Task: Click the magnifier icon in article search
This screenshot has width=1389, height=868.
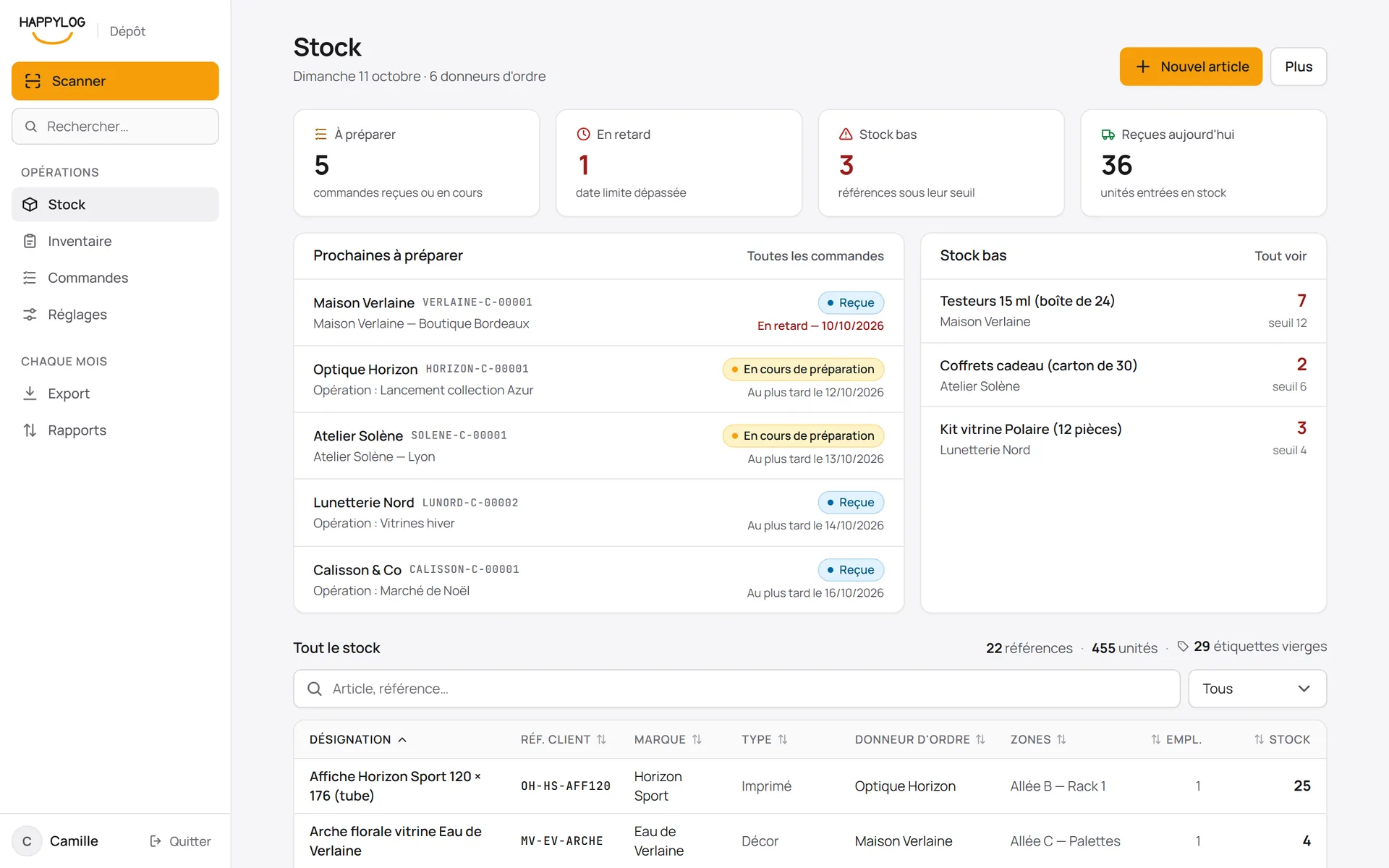Action: pos(315,689)
